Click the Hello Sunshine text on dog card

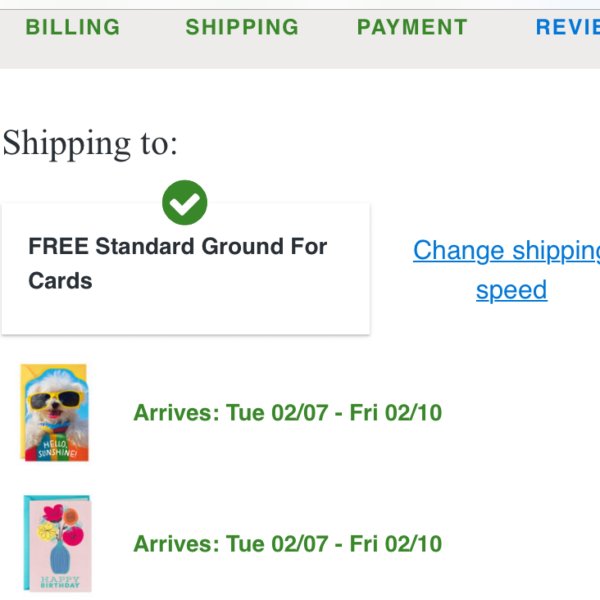pyautogui.click(x=57, y=449)
